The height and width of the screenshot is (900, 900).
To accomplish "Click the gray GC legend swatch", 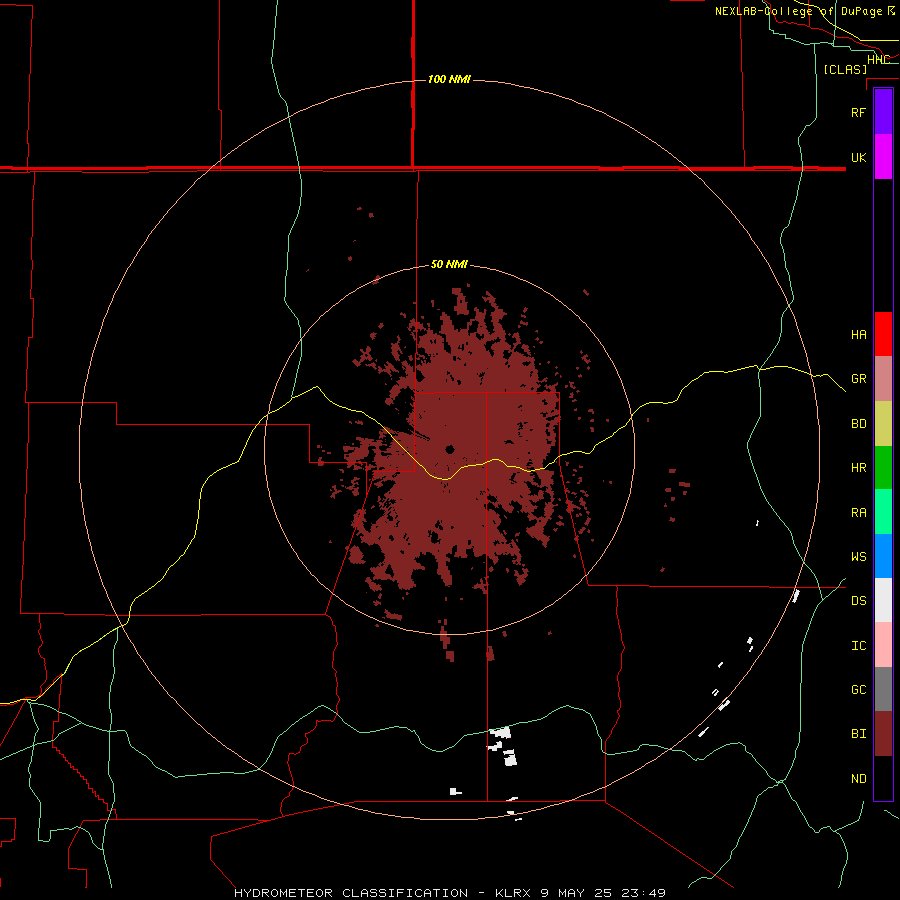I will [883, 689].
